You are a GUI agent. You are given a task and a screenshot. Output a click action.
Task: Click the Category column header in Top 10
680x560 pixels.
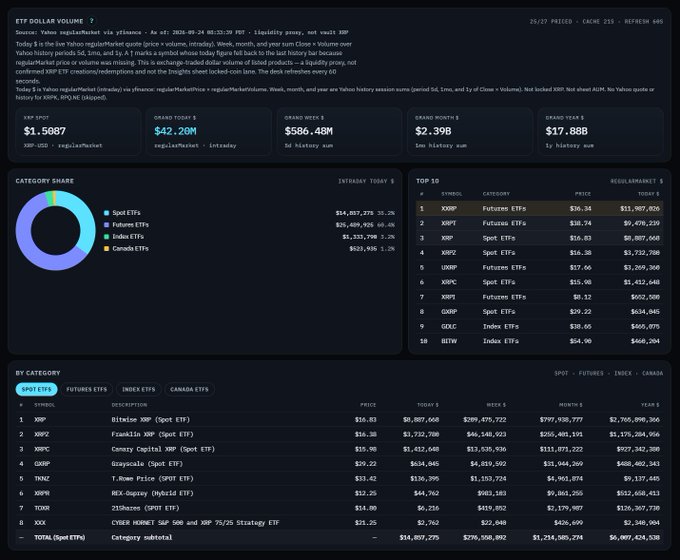(496, 194)
